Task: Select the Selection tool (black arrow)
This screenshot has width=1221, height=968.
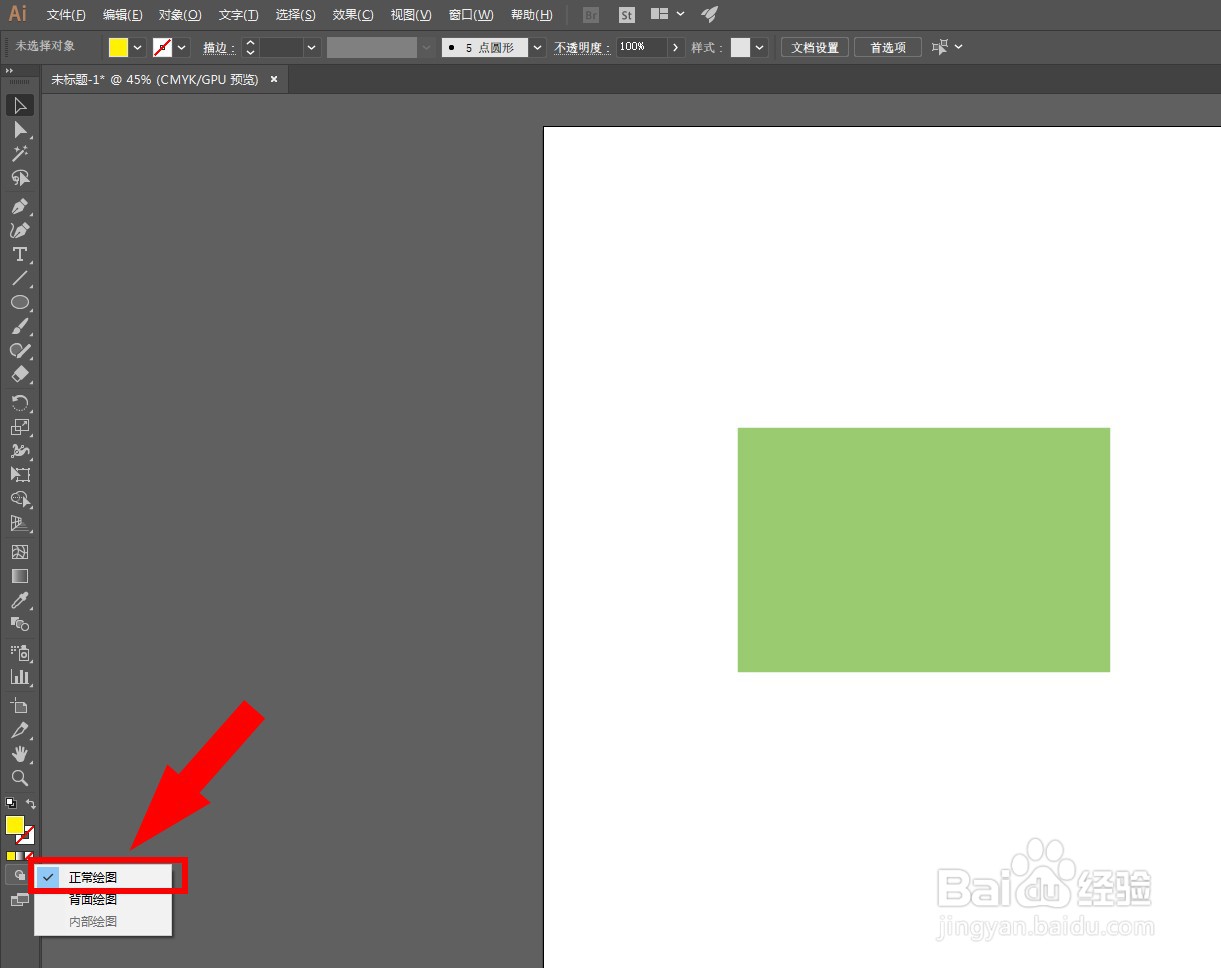Action: click(x=20, y=105)
